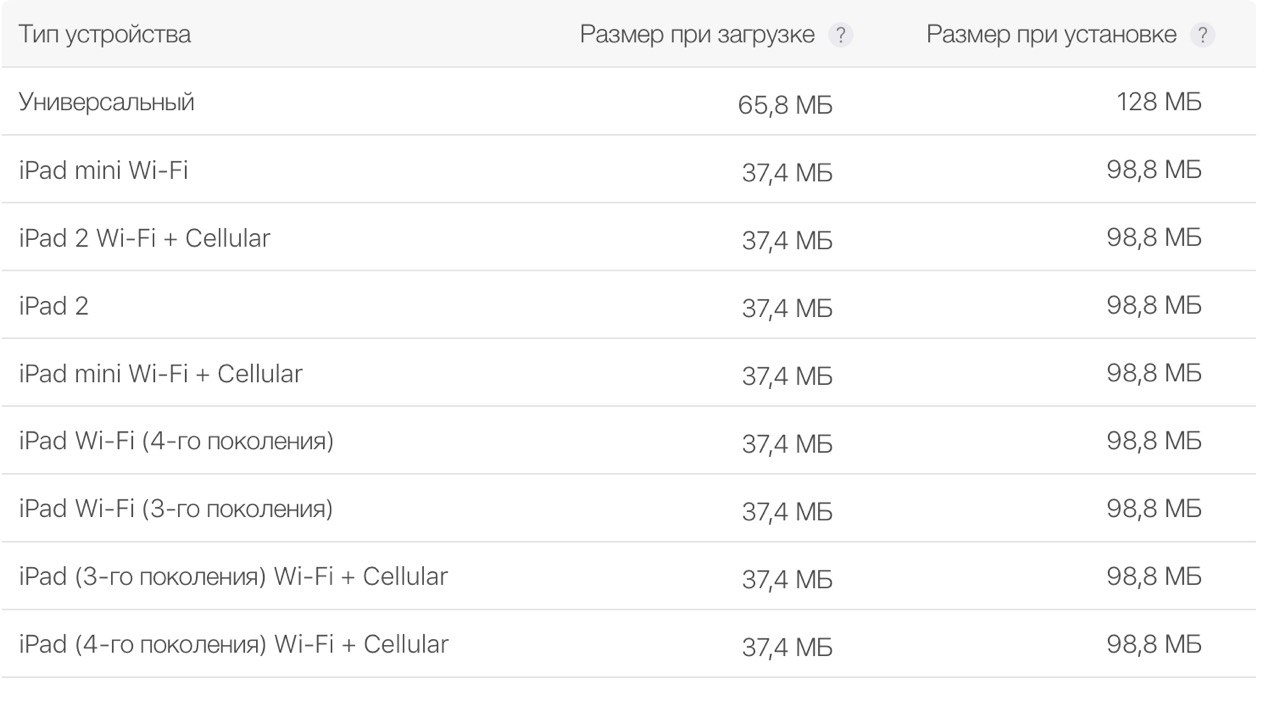Click iPad Wi-Fi (4-го поколения) row
The image size is (1280, 707).
tap(176, 441)
